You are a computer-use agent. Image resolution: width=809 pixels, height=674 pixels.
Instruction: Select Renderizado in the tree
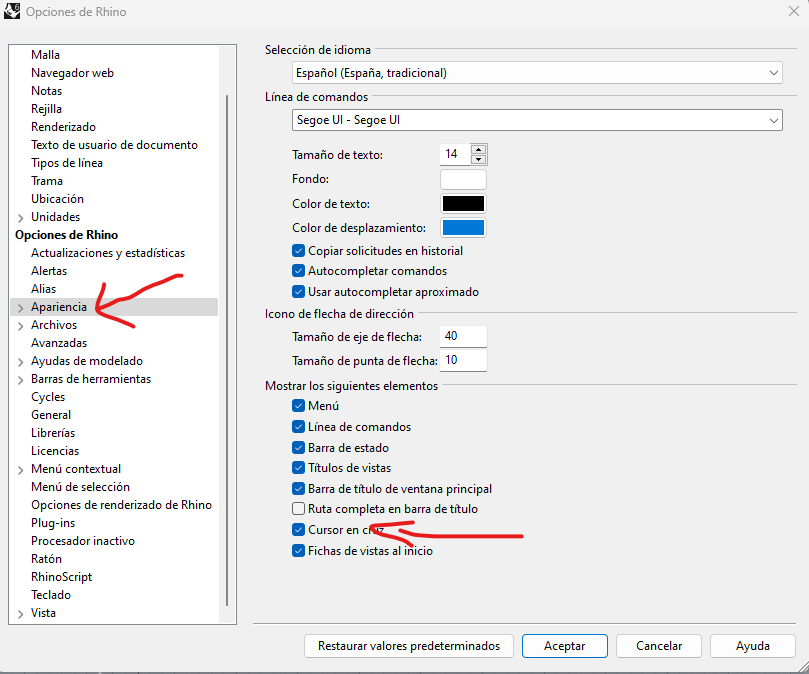63,127
